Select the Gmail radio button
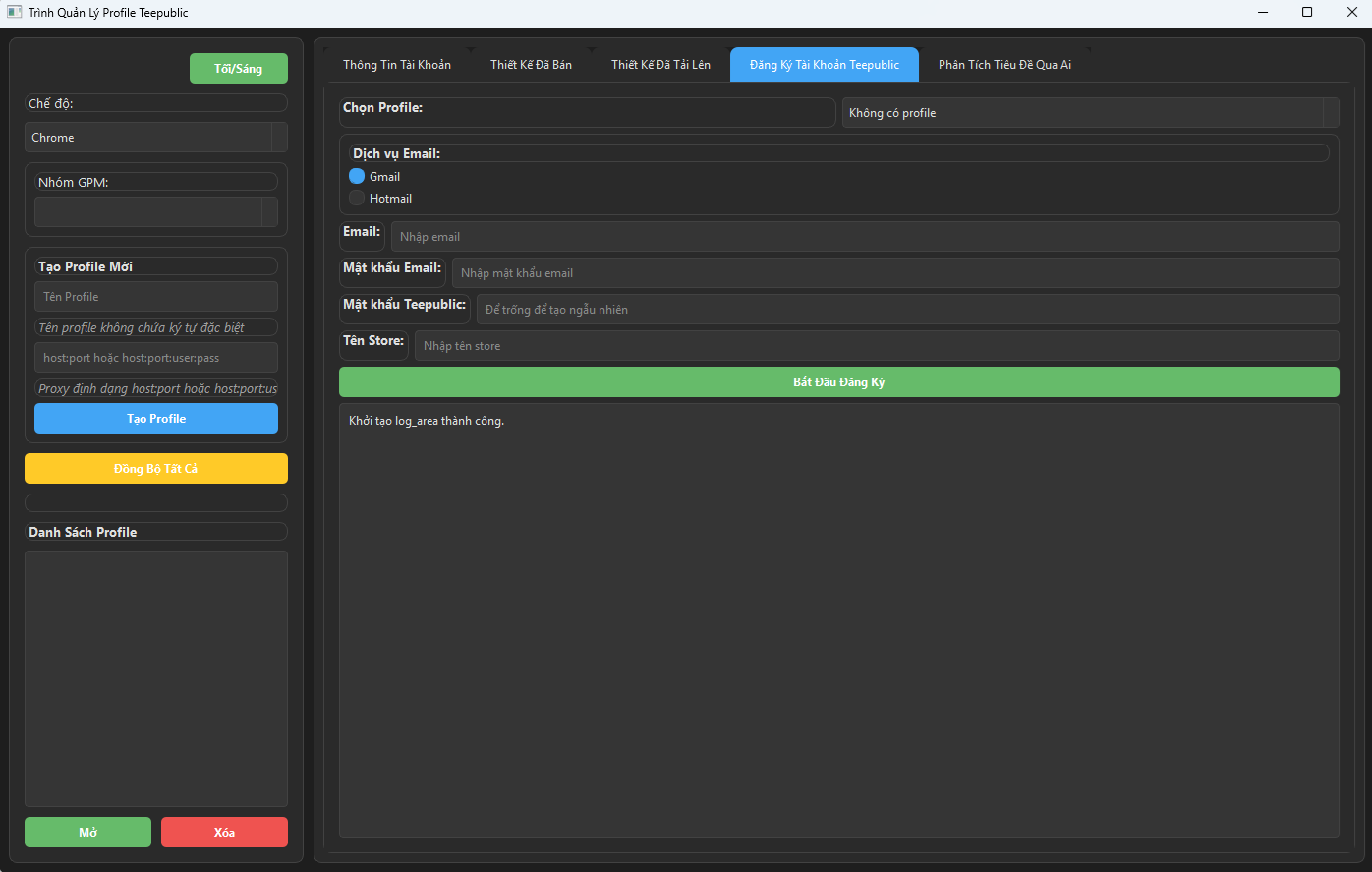Viewport: 1372px width, 872px height. click(357, 176)
